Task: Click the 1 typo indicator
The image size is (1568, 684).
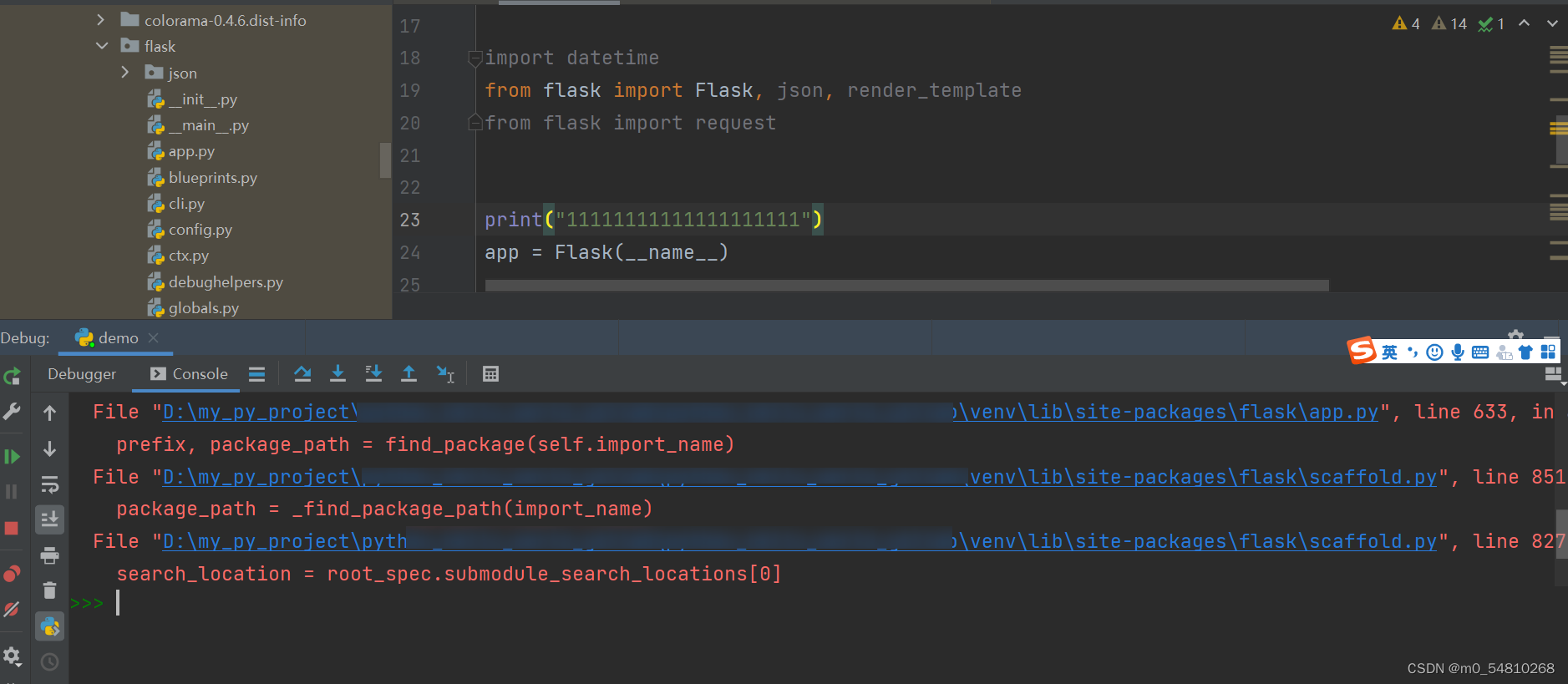Action: click(x=1491, y=23)
